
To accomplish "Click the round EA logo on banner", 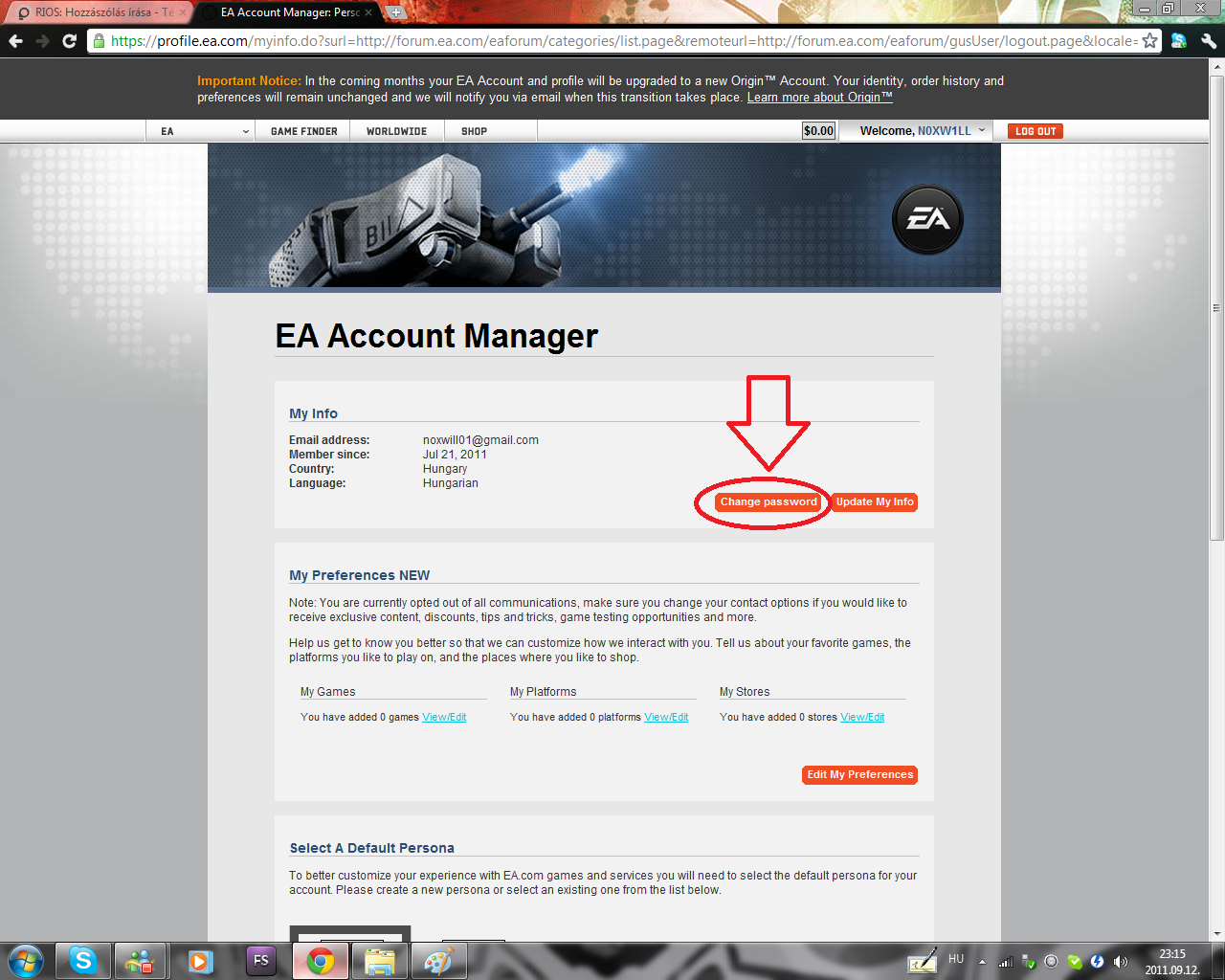I will (x=927, y=219).
